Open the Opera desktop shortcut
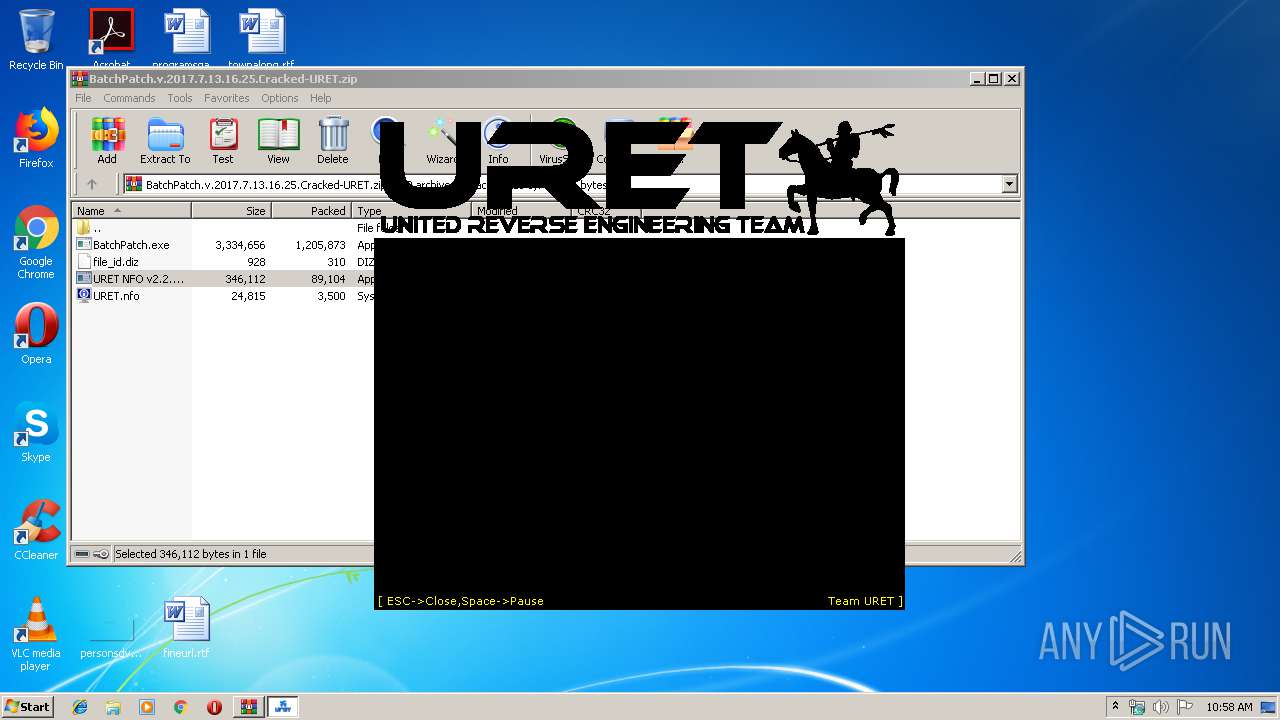 tap(36, 334)
